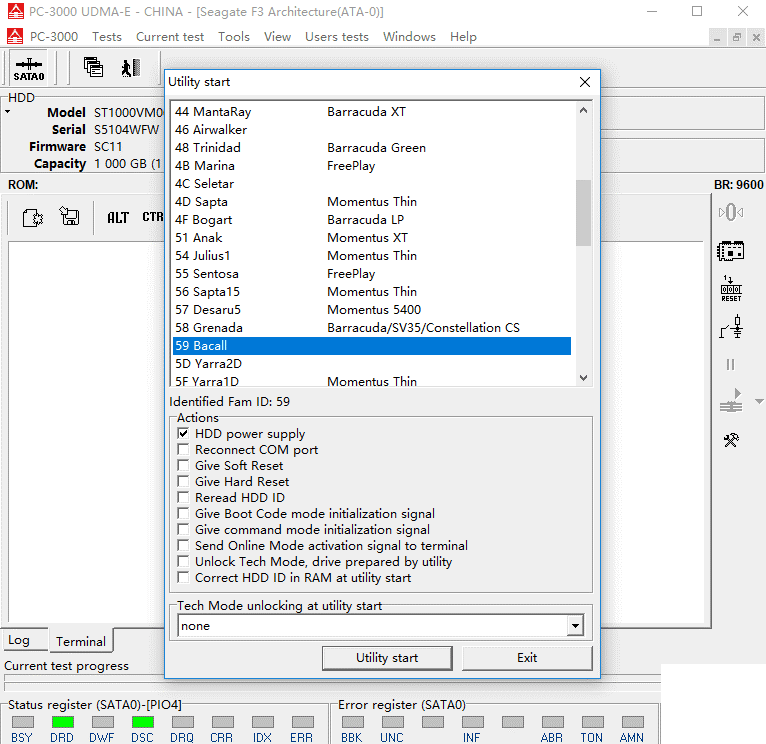The width and height of the screenshot is (766, 744).
Task: Check Unlock Tech Mode, drive prepared by utility
Action: coord(183,561)
